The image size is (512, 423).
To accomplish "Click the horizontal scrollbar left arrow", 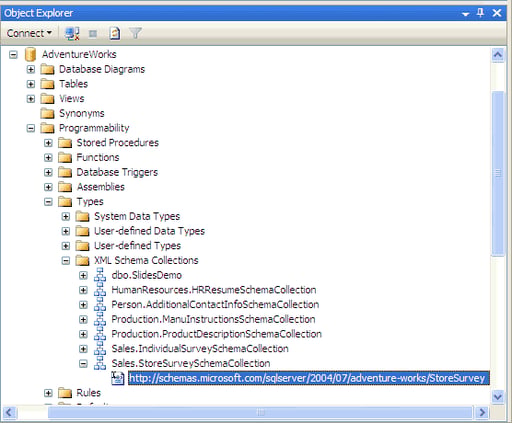I will (x=9, y=413).
